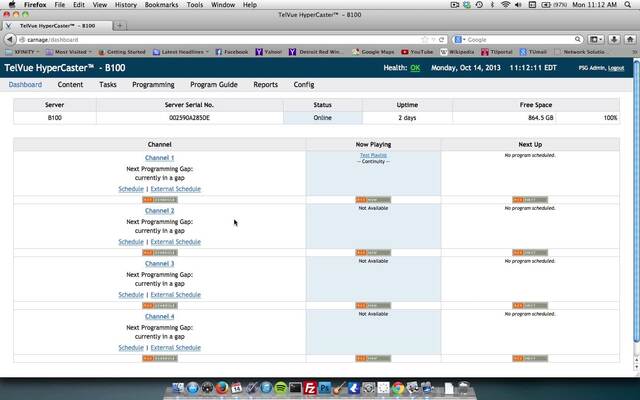Open External Schedule for Channel 2
Image resolution: width=640 pixels, height=400 pixels.
175,242
